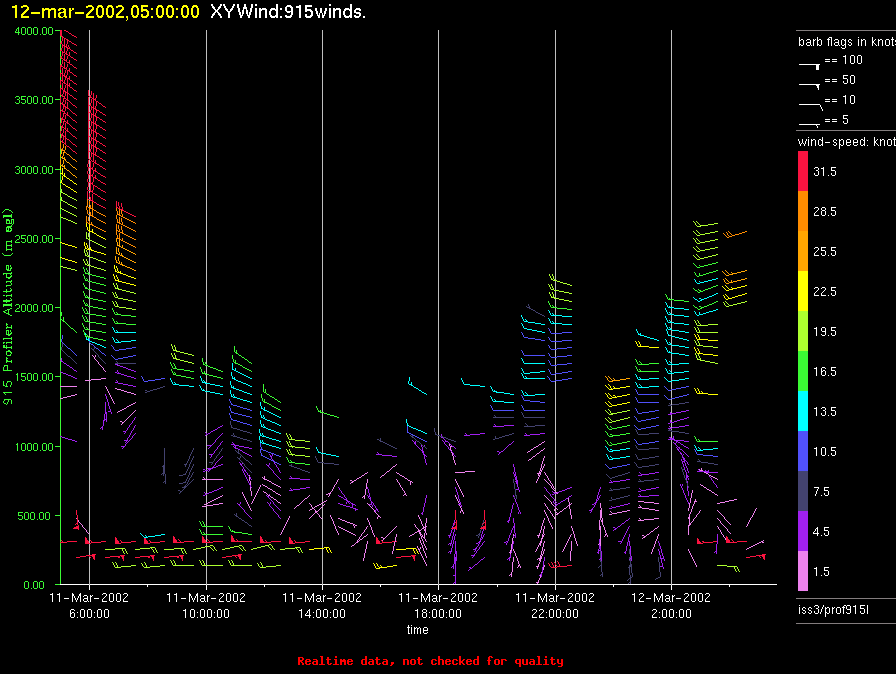Click the 13.5 wind-speed scale value
Viewport: 896px width, 674px height.
coord(825,411)
